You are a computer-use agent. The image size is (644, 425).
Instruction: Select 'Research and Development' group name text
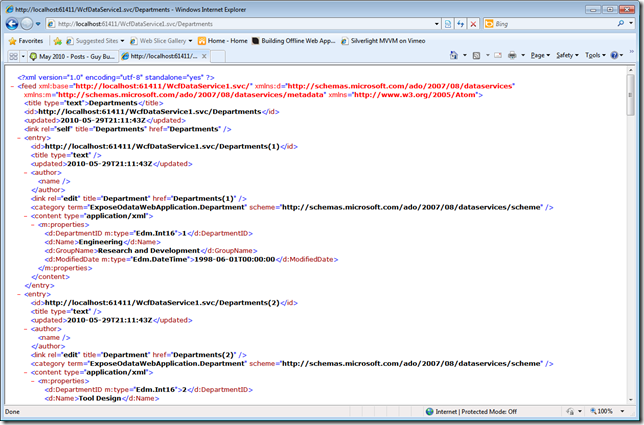click(x=149, y=251)
